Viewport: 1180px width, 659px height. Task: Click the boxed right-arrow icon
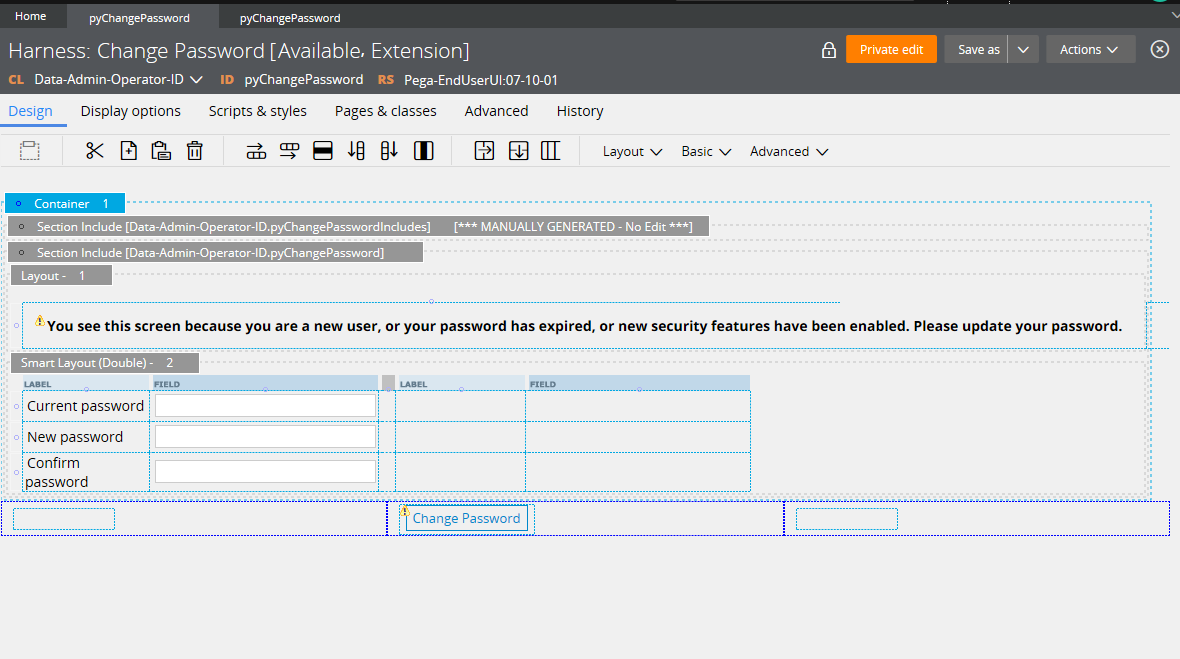point(485,151)
